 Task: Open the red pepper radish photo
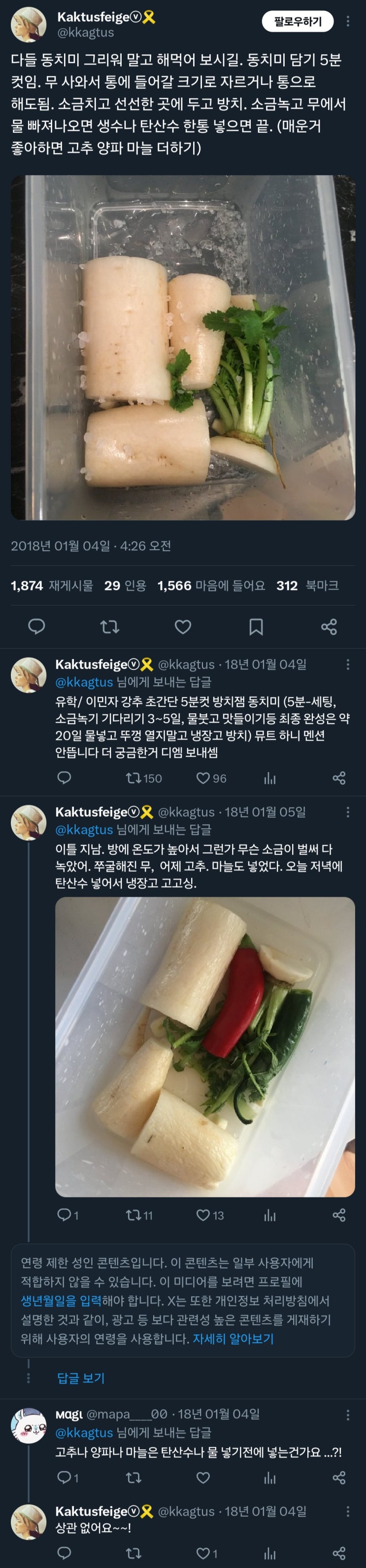tap(205, 1047)
